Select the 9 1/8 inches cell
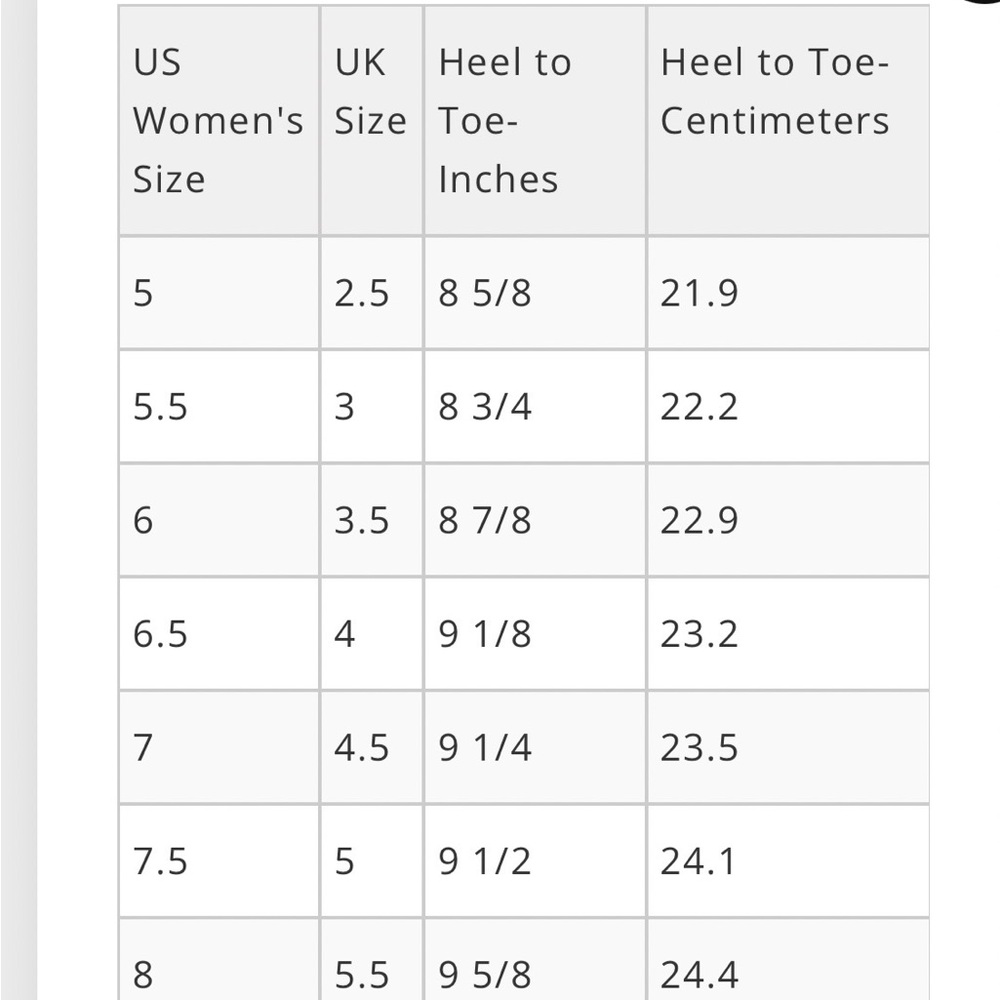 (x=485, y=634)
